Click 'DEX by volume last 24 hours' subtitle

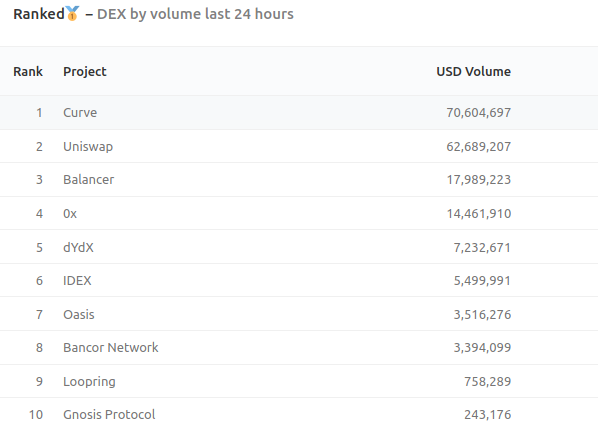pyautogui.click(x=195, y=14)
